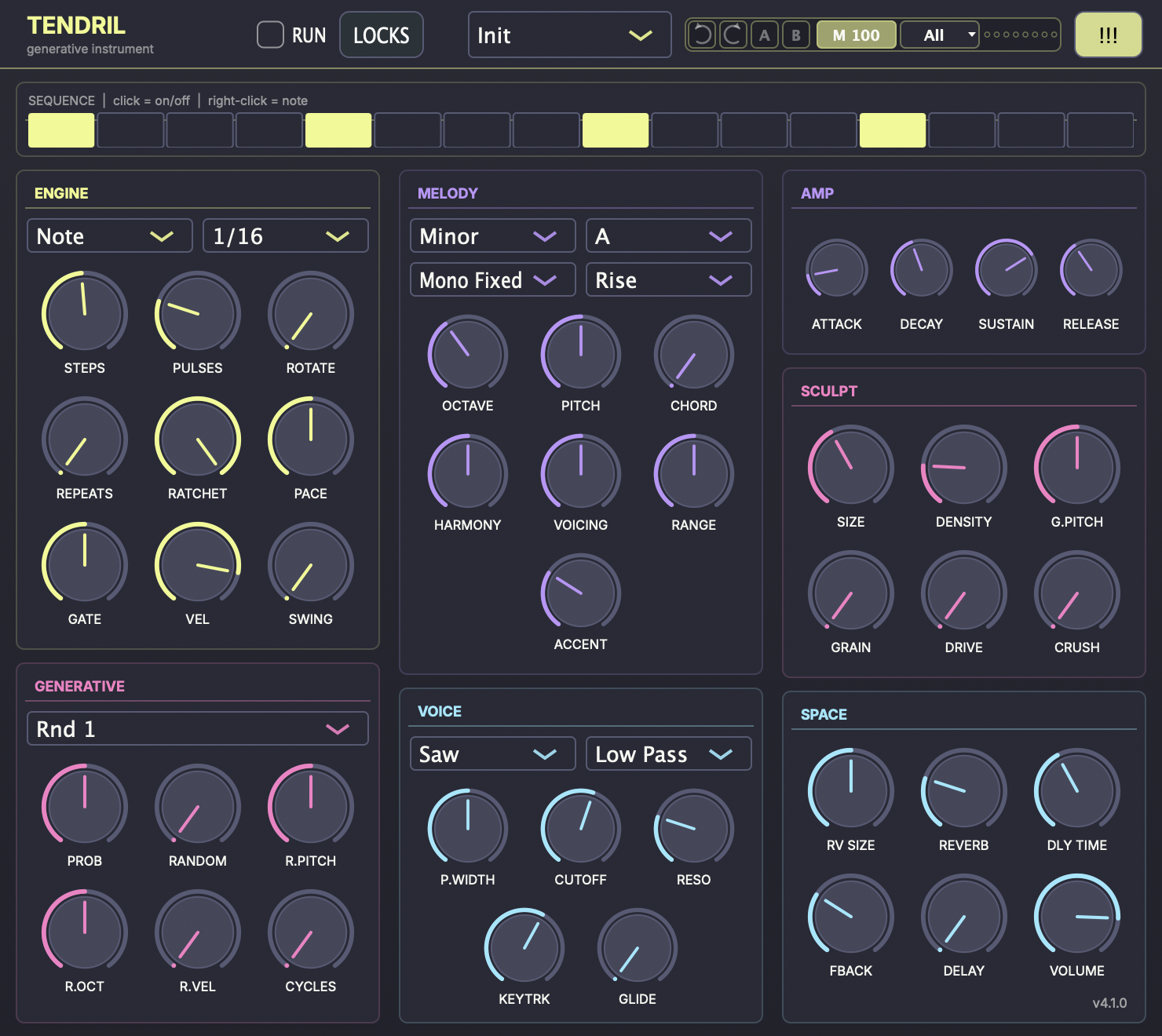Click the PULSES knob
The height and width of the screenshot is (1036, 1162).
pyautogui.click(x=198, y=313)
